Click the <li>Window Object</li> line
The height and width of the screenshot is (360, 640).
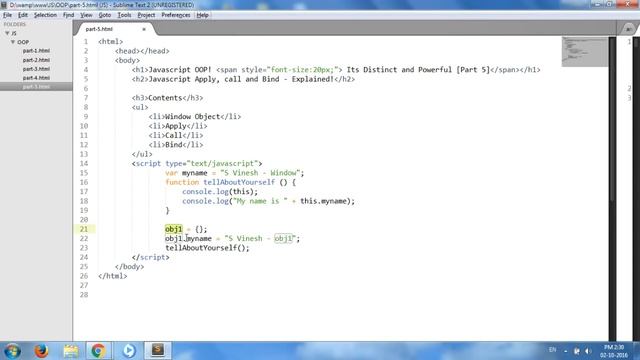click(195, 117)
